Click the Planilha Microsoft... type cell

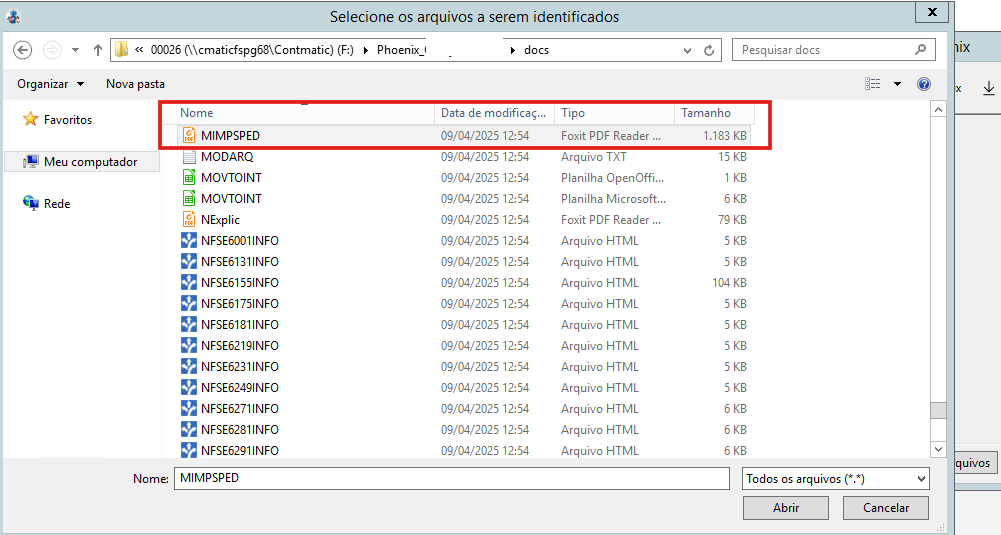613,199
